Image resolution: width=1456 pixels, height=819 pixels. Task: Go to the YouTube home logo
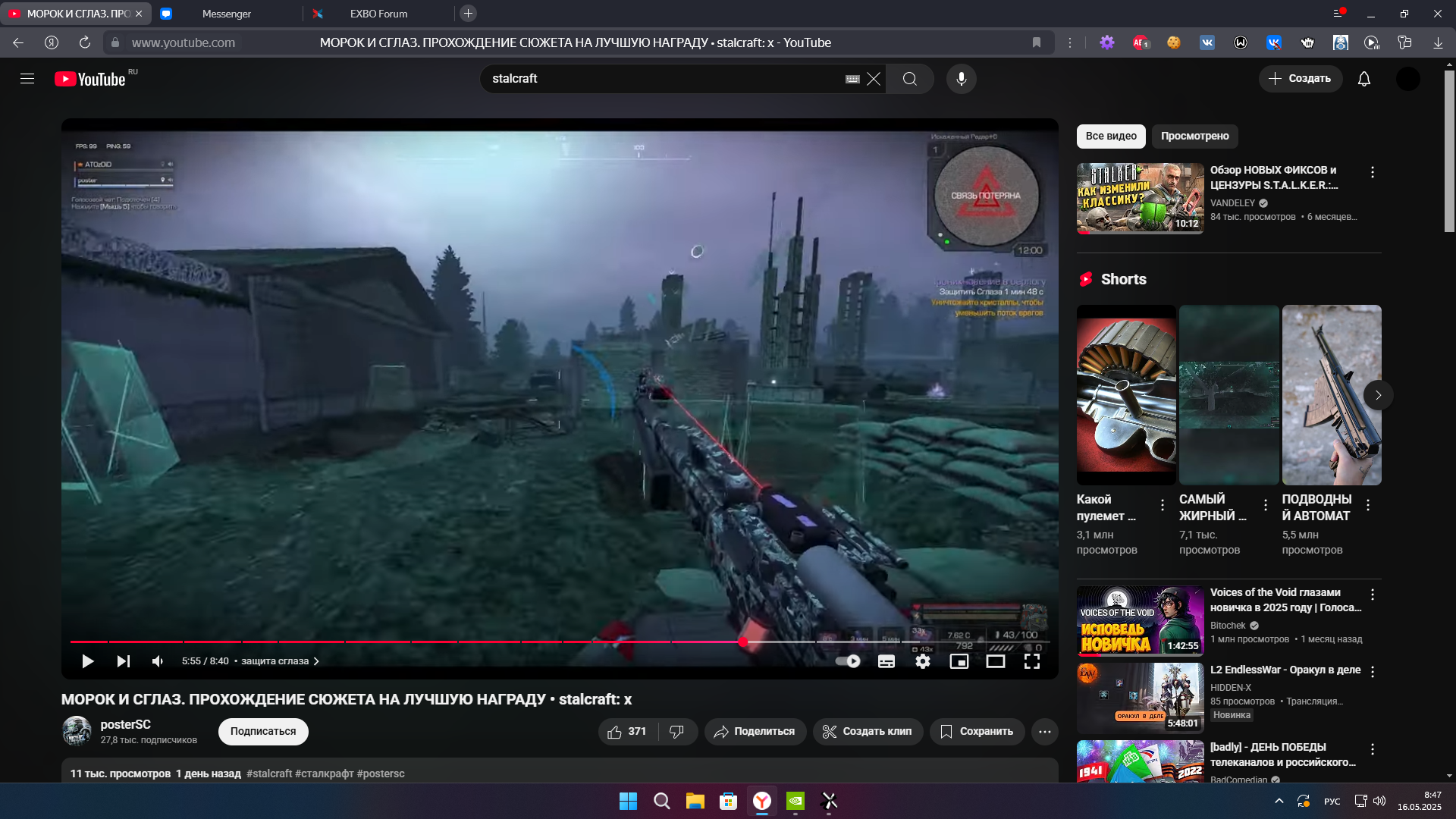90,79
